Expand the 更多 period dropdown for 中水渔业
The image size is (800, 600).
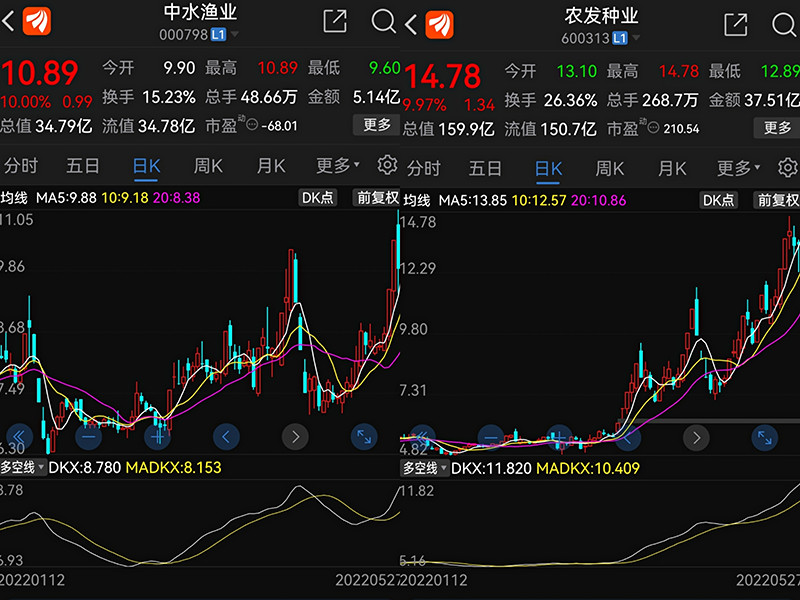point(338,165)
